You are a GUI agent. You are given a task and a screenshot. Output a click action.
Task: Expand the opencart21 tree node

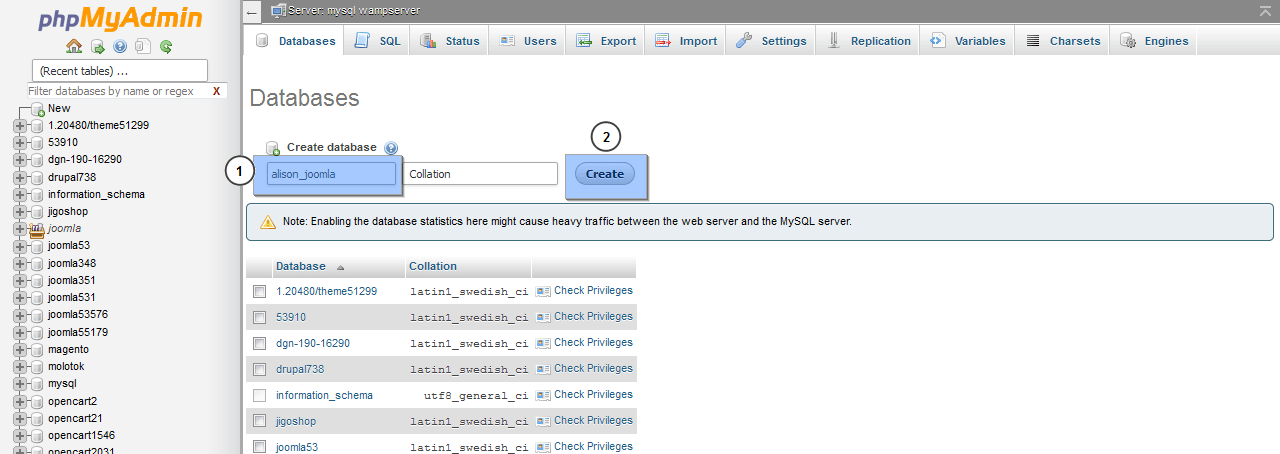click(x=20, y=418)
